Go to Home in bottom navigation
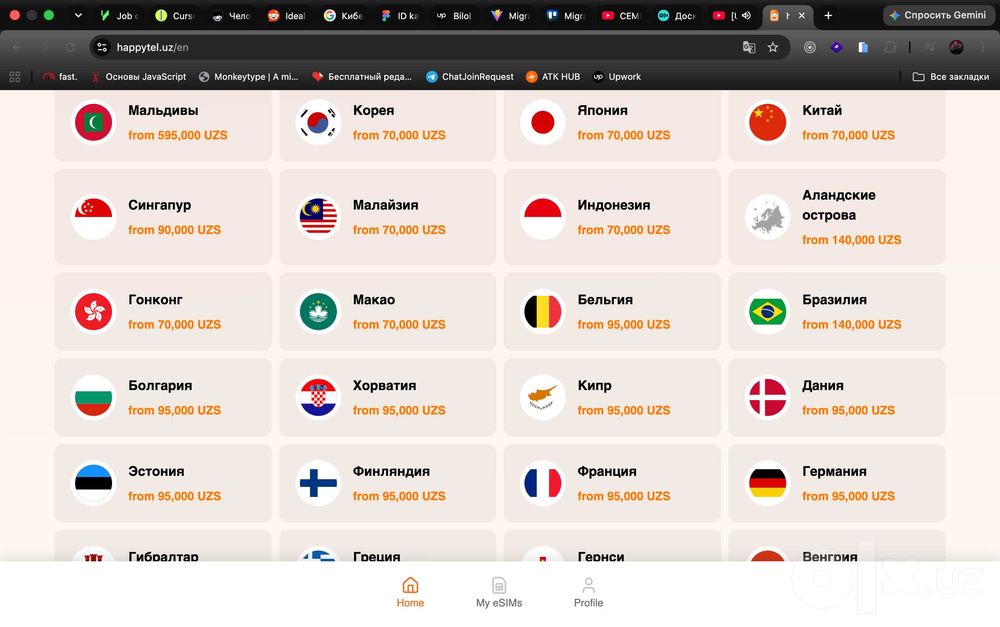This screenshot has width=1000, height=627. [x=410, y=593]
